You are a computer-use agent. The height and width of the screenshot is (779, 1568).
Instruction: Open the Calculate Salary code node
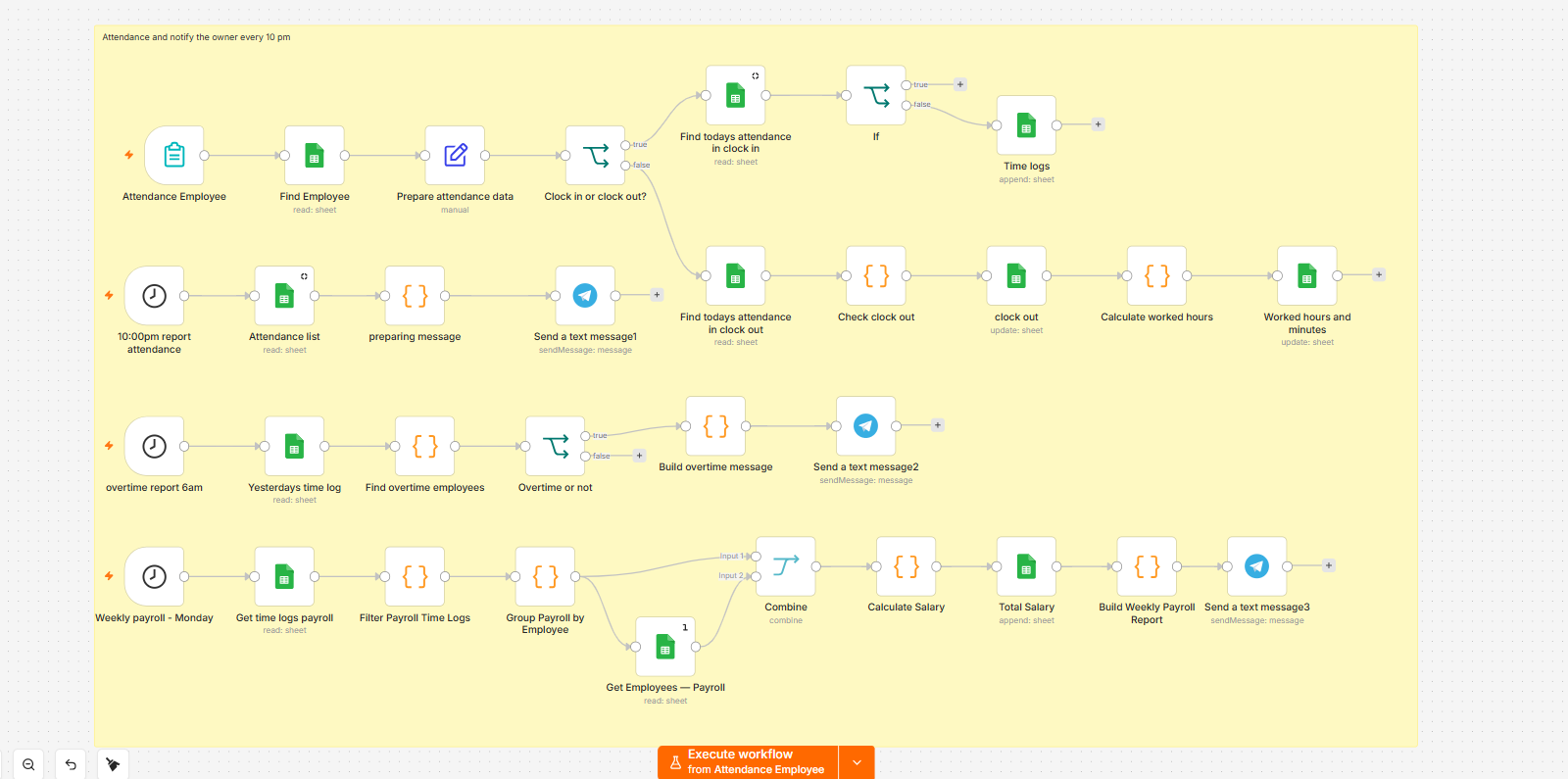tap(906, 565)
